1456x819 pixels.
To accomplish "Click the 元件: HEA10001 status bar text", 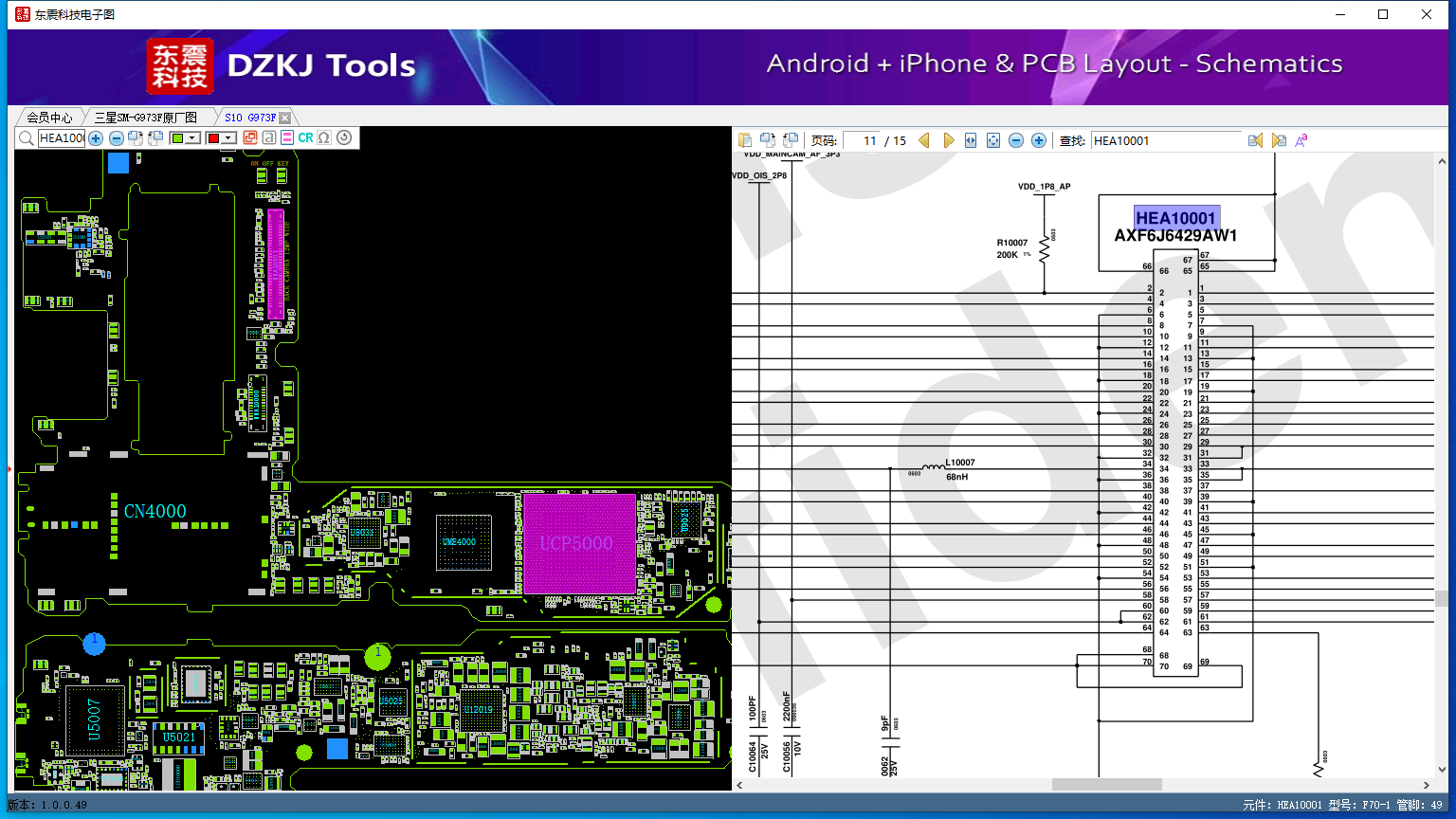I will [1282, 806].
